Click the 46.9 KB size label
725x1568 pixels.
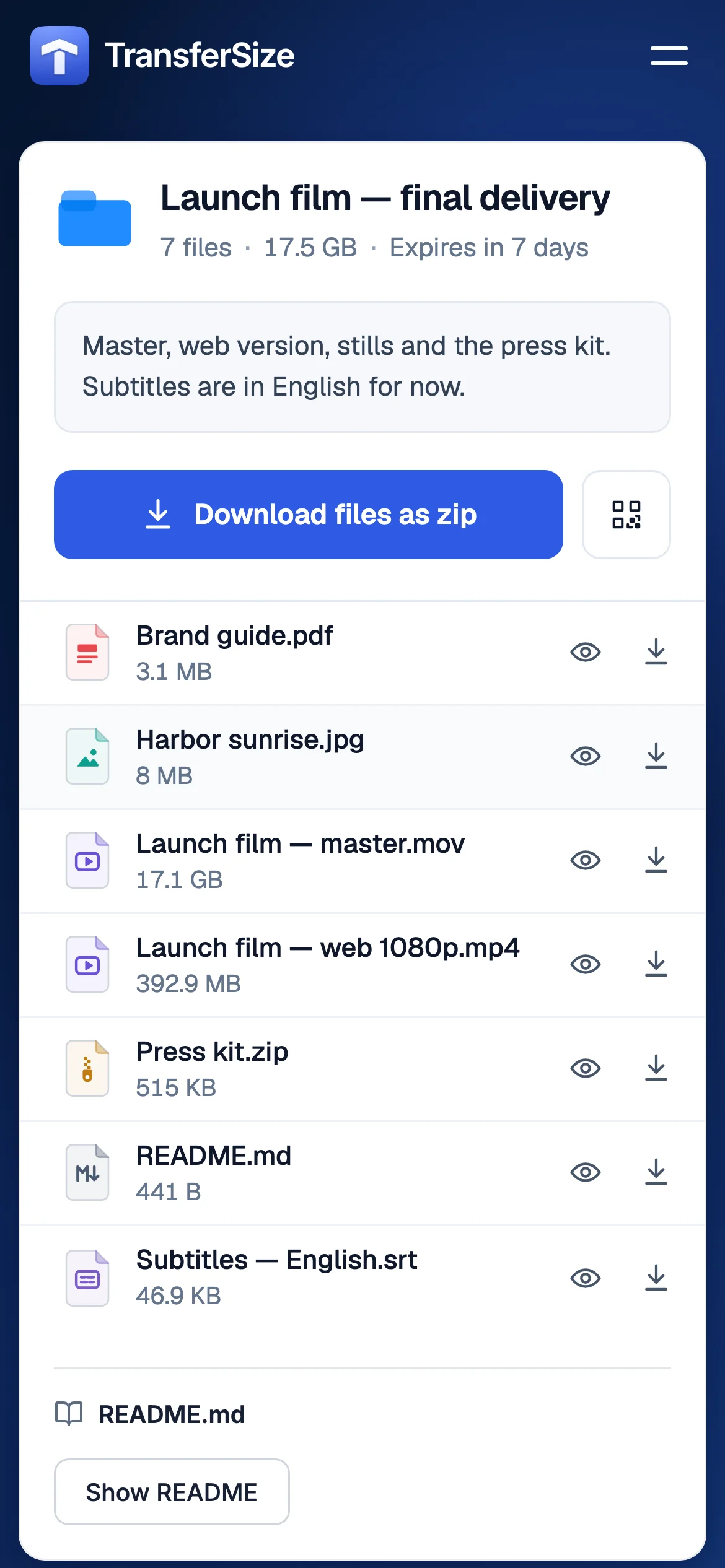[x=178, y=1296]
